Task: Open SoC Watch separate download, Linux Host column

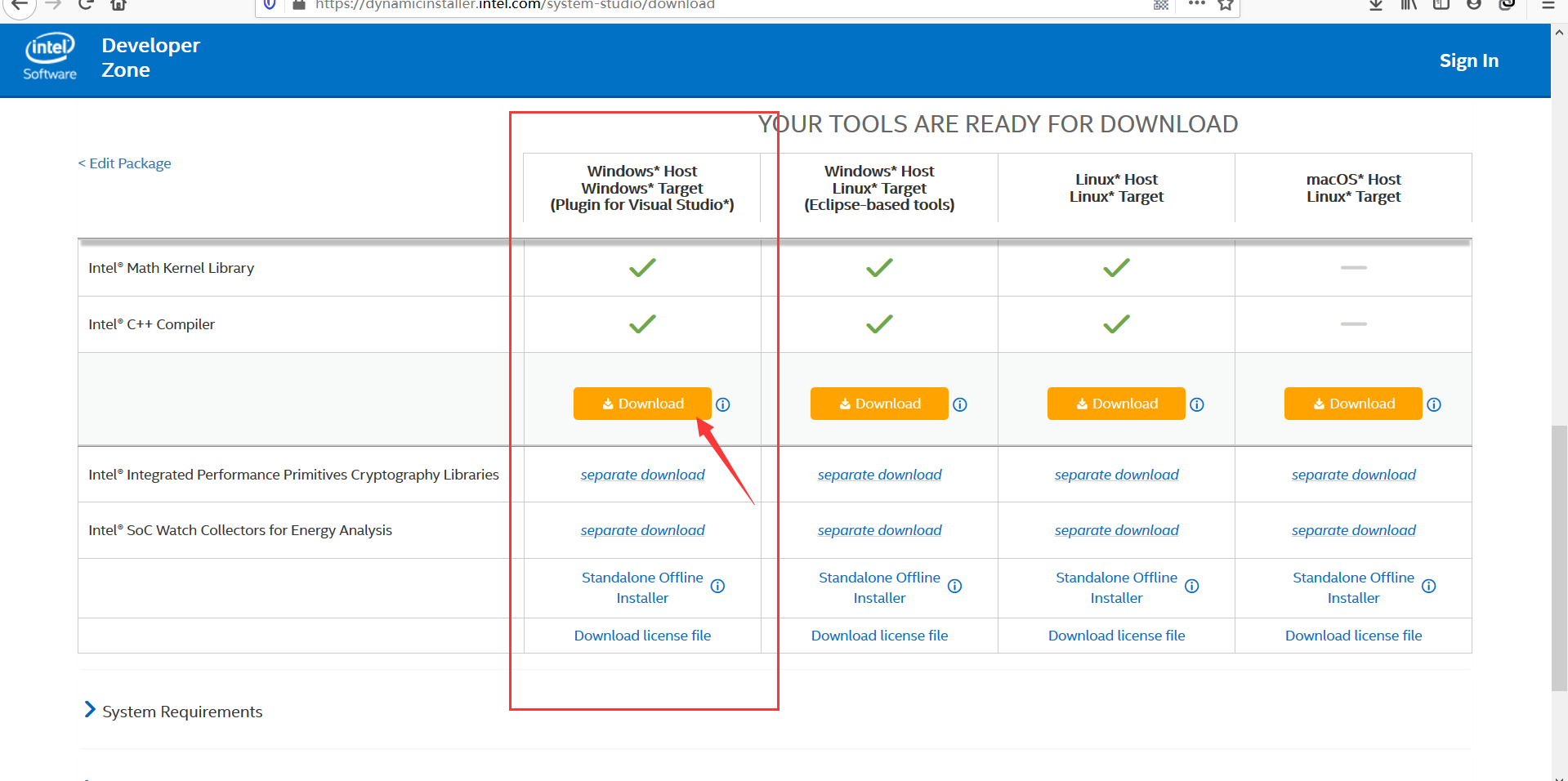Action: (x=1116, y=530)
